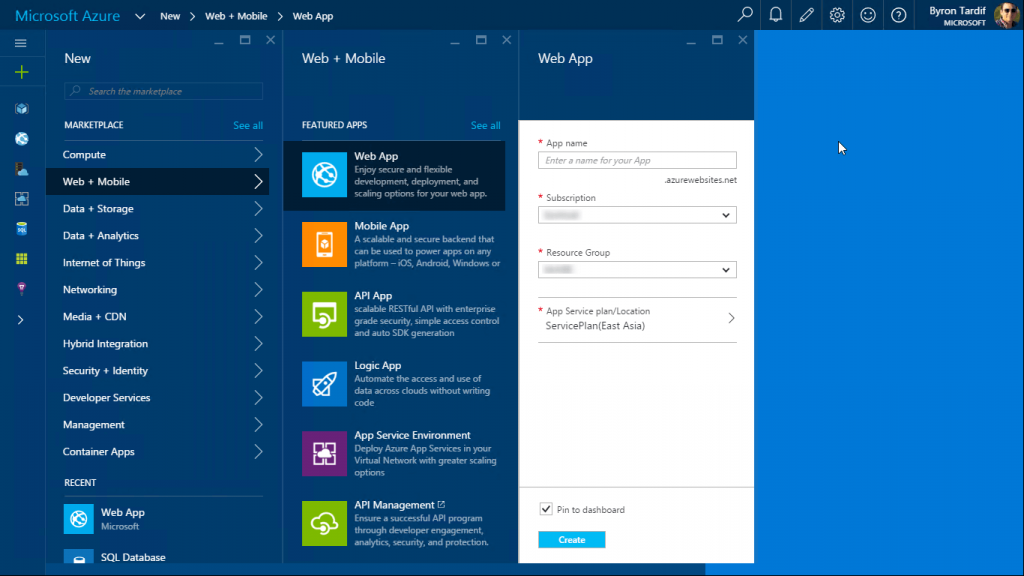Image resolution: width=1024 pixels, height=576 pixels.
Task: Click the API Management cloud icon
Action: click(x=325, y=523)
